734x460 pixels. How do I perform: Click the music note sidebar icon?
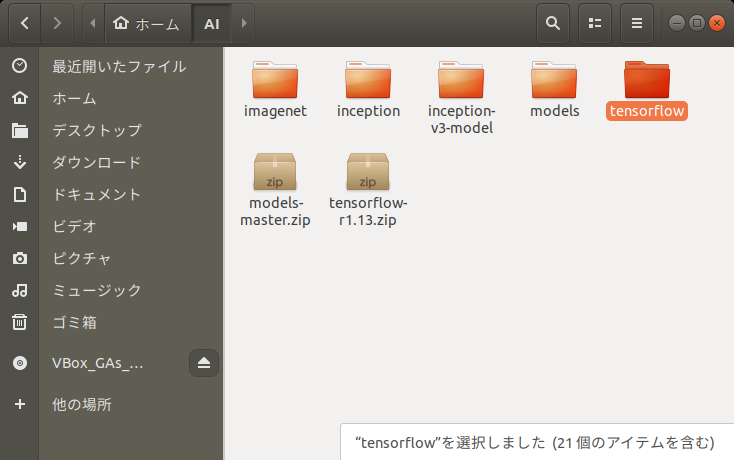coord(20,291)
